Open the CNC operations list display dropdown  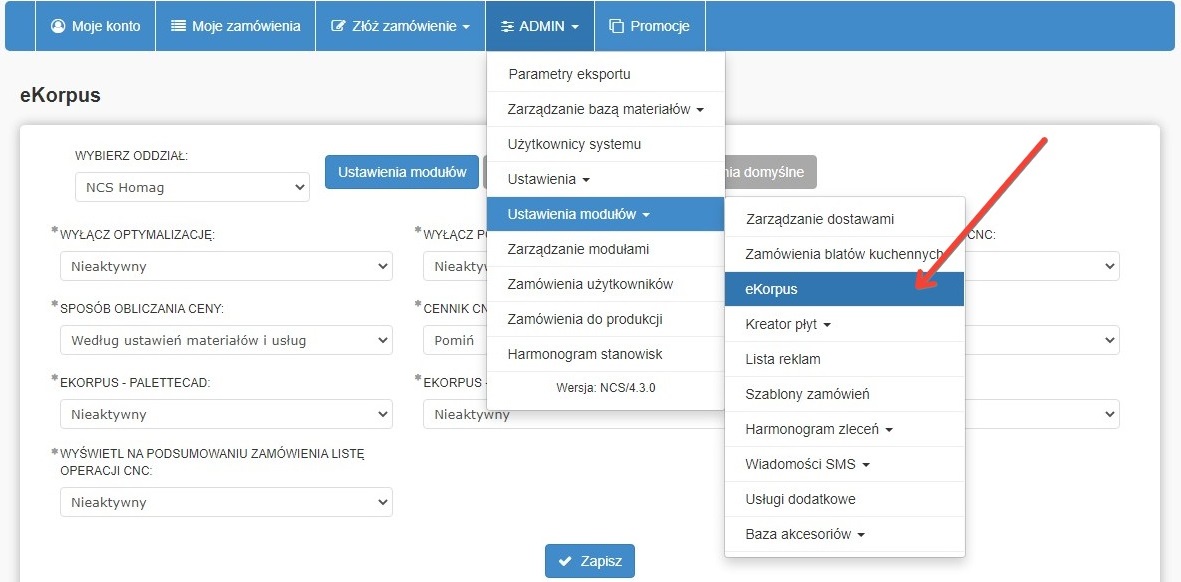226,502
